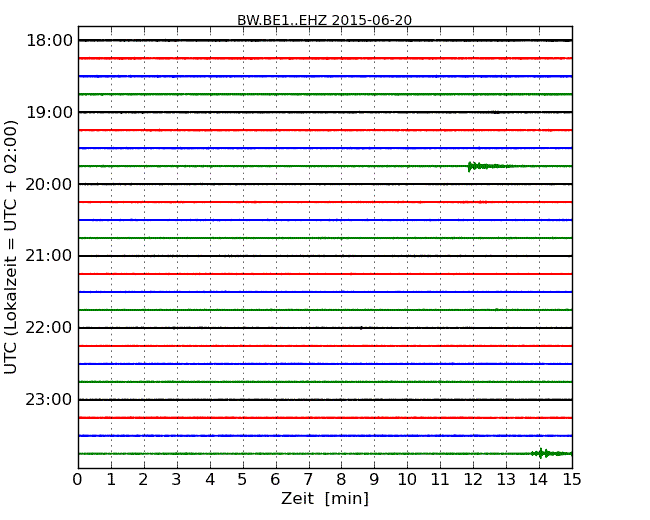
Task: Click x-axis tick label 5
Action: click(243, 479)
